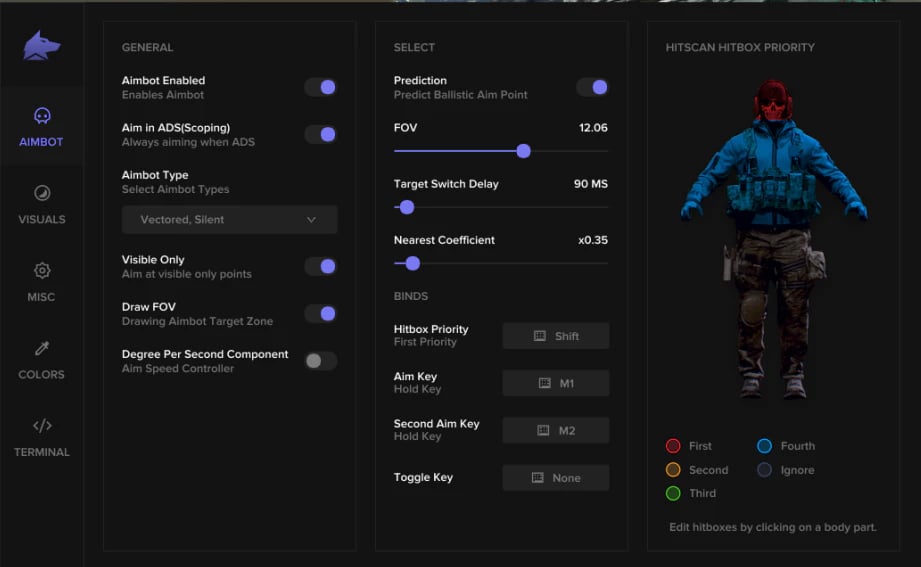
Task: Click keyboard icon in Toggle Key bind
Action: tap(537, 478)
